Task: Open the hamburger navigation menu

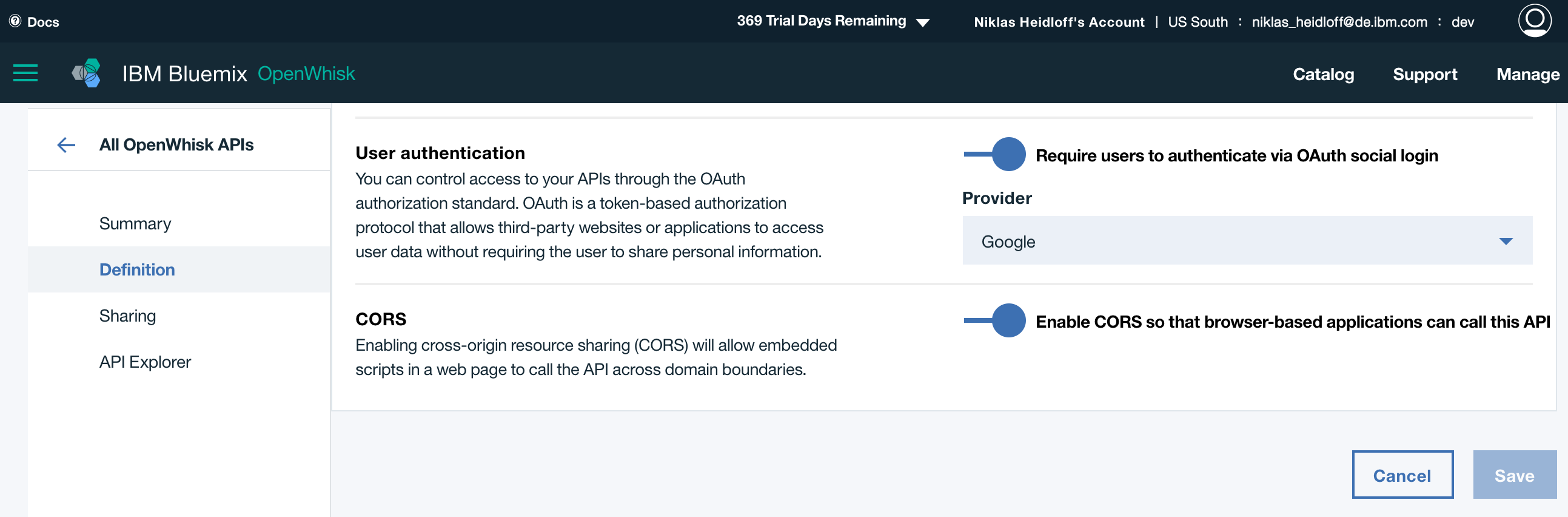Action: pyautogui.click(x=25, y=73)
